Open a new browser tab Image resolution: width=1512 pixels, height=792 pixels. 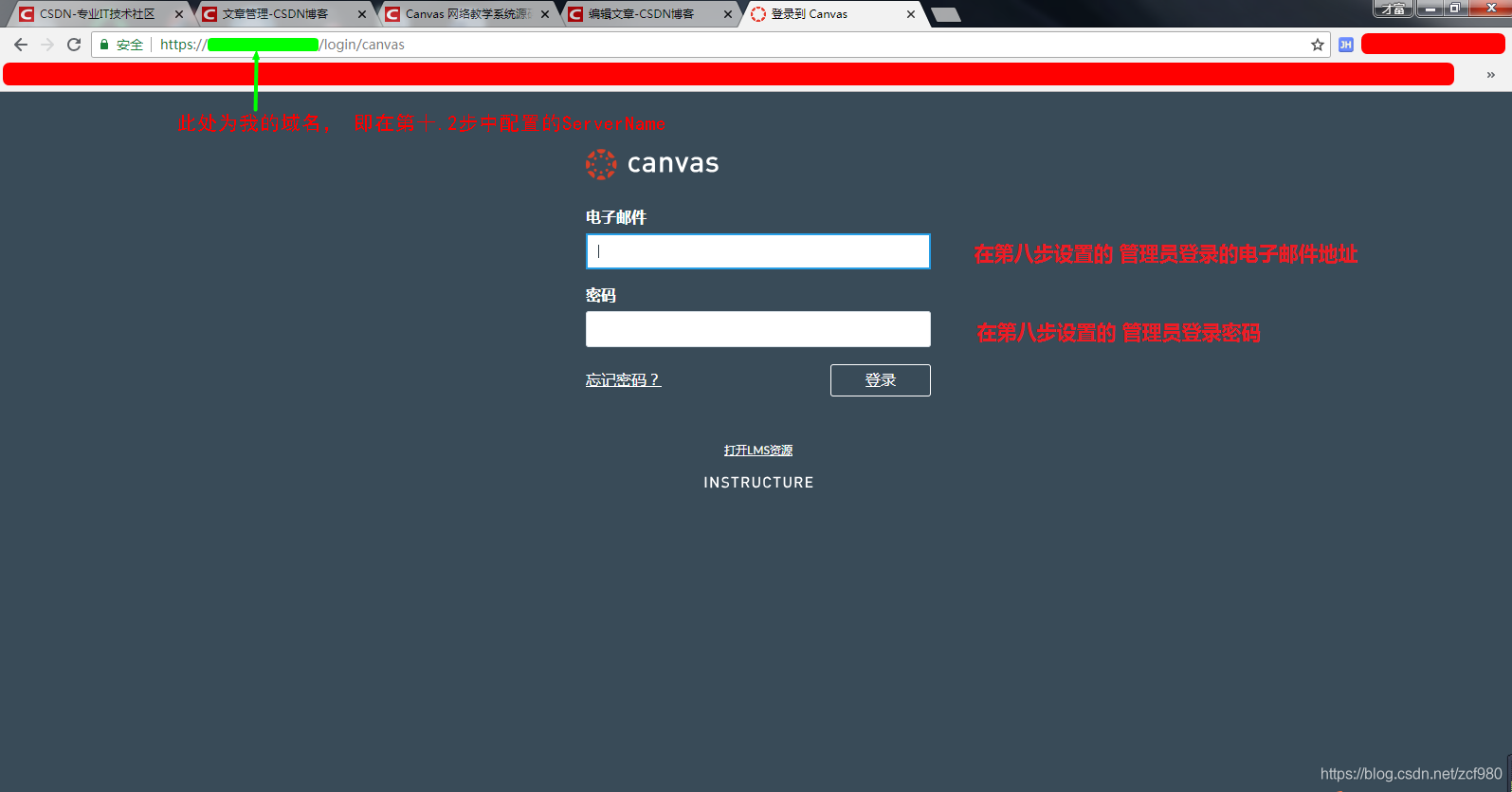(x=946, y=14)
